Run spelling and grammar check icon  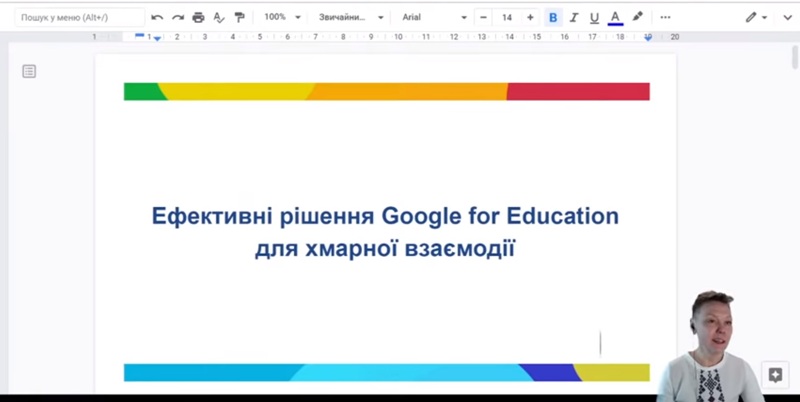point(219,17)
